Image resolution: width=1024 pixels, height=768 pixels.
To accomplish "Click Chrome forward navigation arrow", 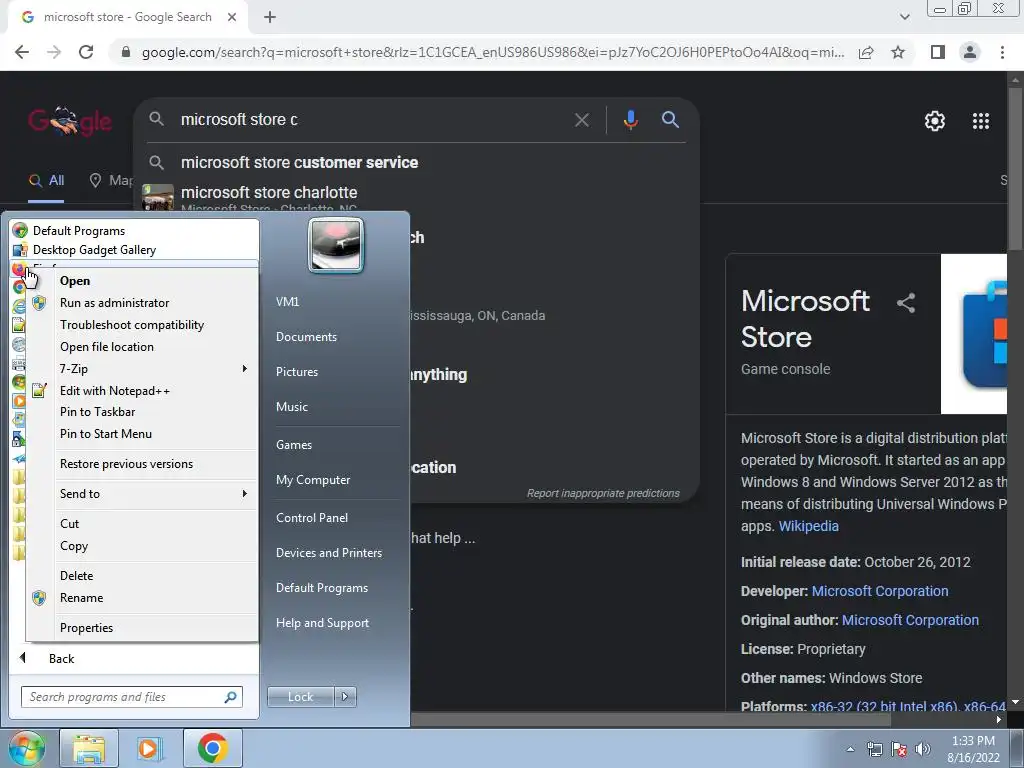I will click(54, 52).
